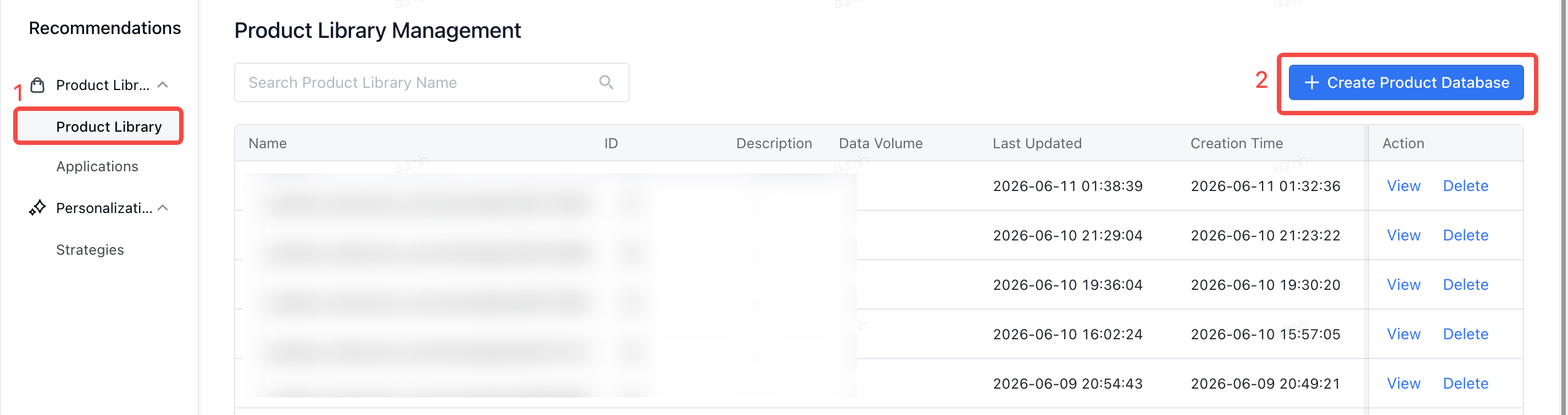View the library updated 2026-06-10 16:02:24
Viewport: 1568px width, 415px height.
[1403, 333]
